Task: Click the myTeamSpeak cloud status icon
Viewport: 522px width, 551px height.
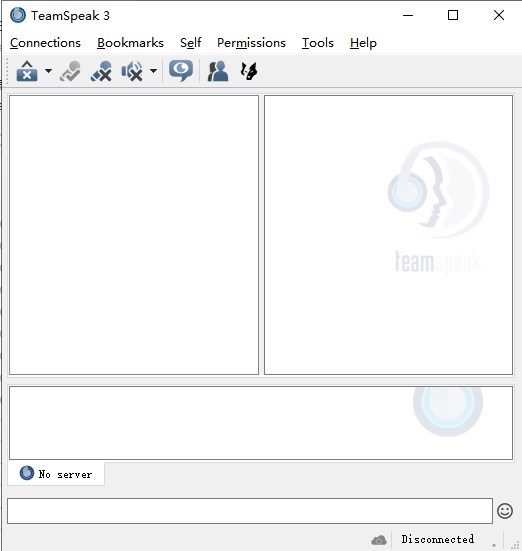Action: tap(379, 540)
